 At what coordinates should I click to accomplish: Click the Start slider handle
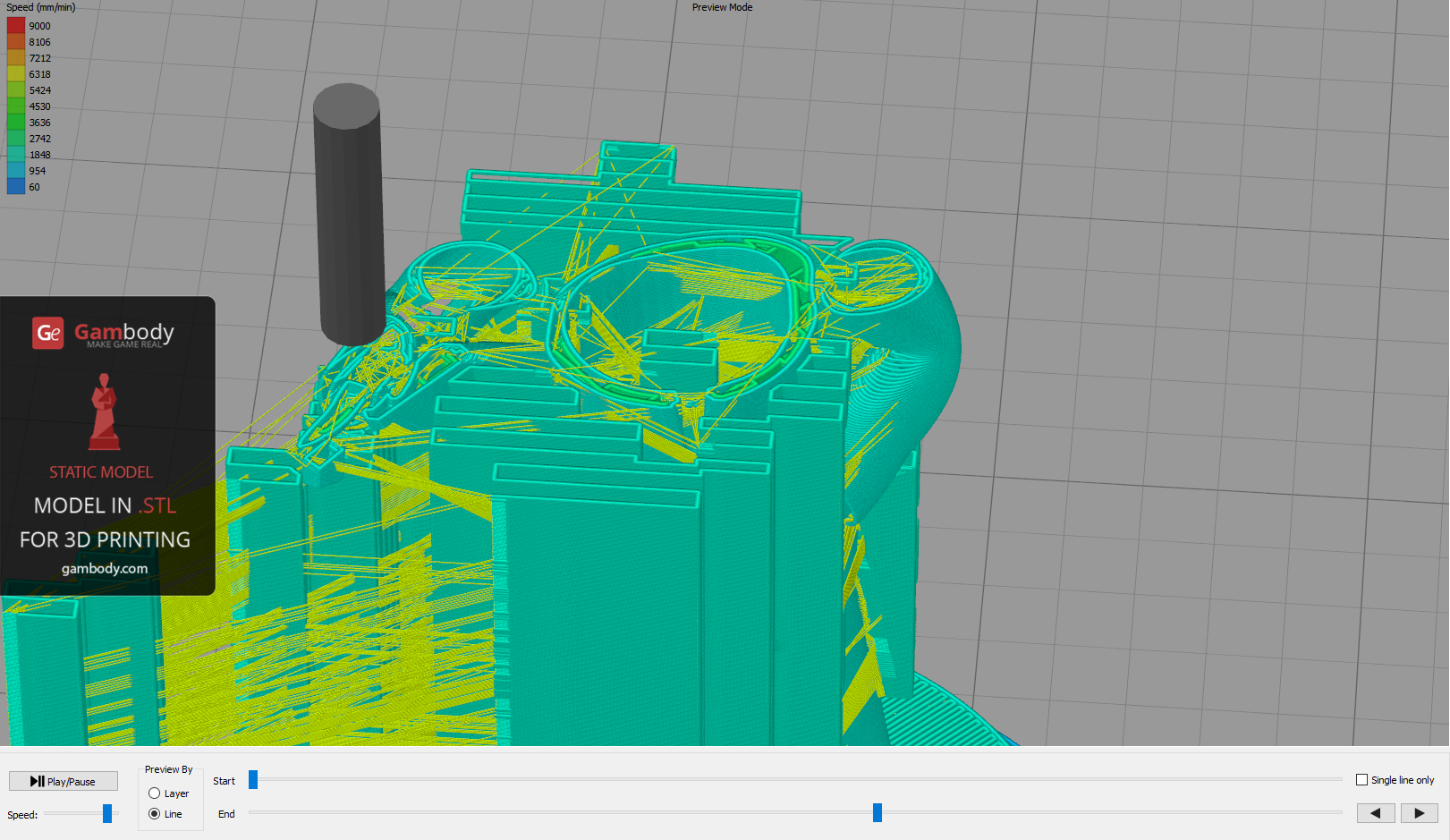coord(253,780)
